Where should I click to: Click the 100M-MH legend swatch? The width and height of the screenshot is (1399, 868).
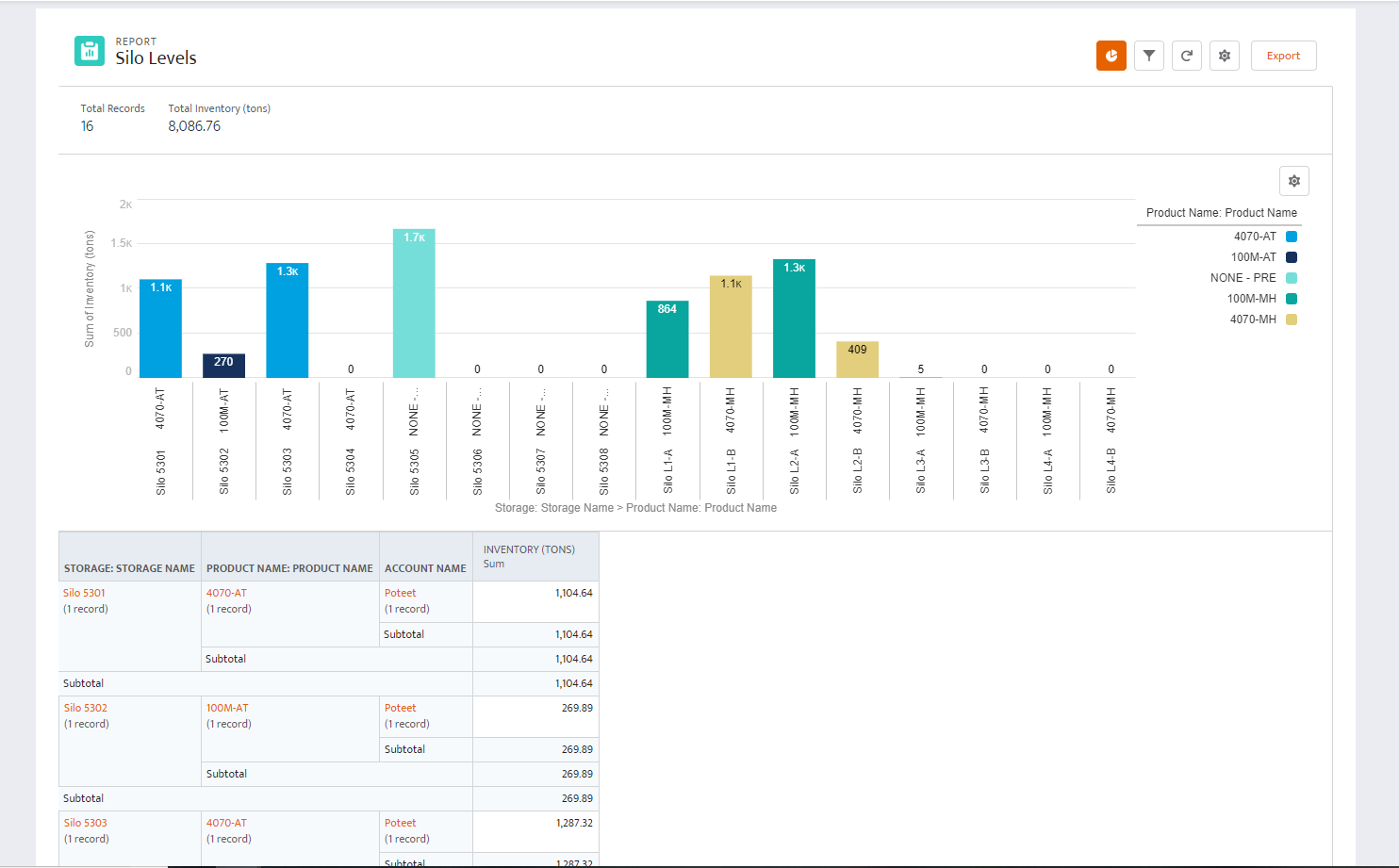[1292, 299]
